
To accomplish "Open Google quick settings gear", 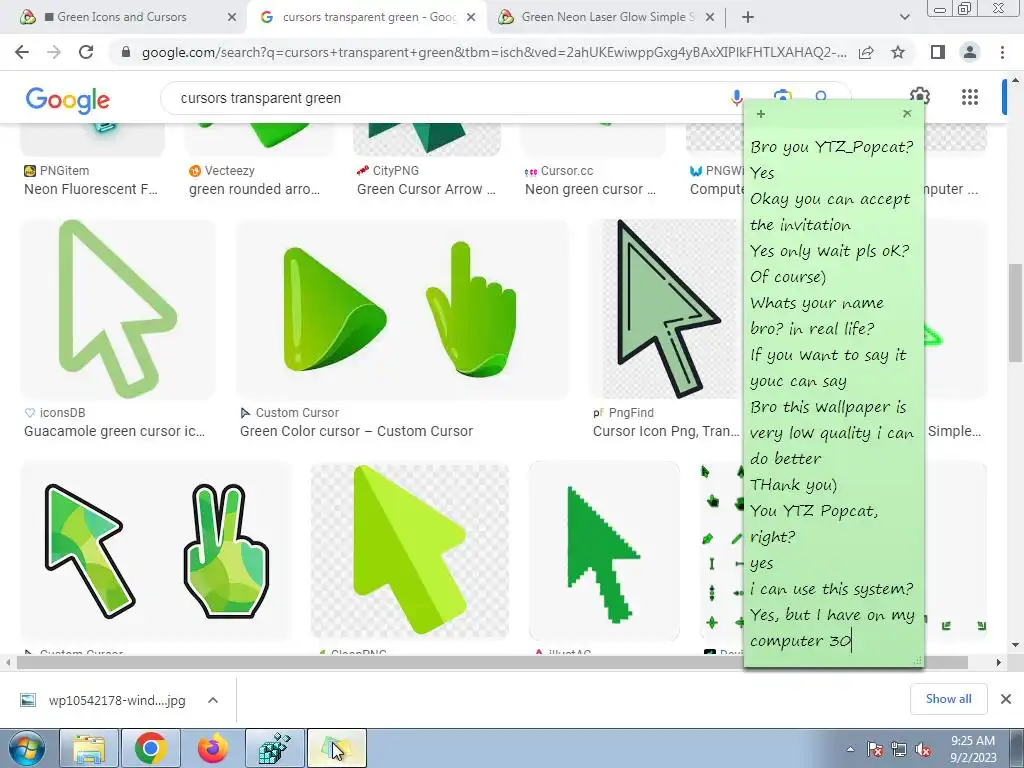I will [x=920, y=96].
